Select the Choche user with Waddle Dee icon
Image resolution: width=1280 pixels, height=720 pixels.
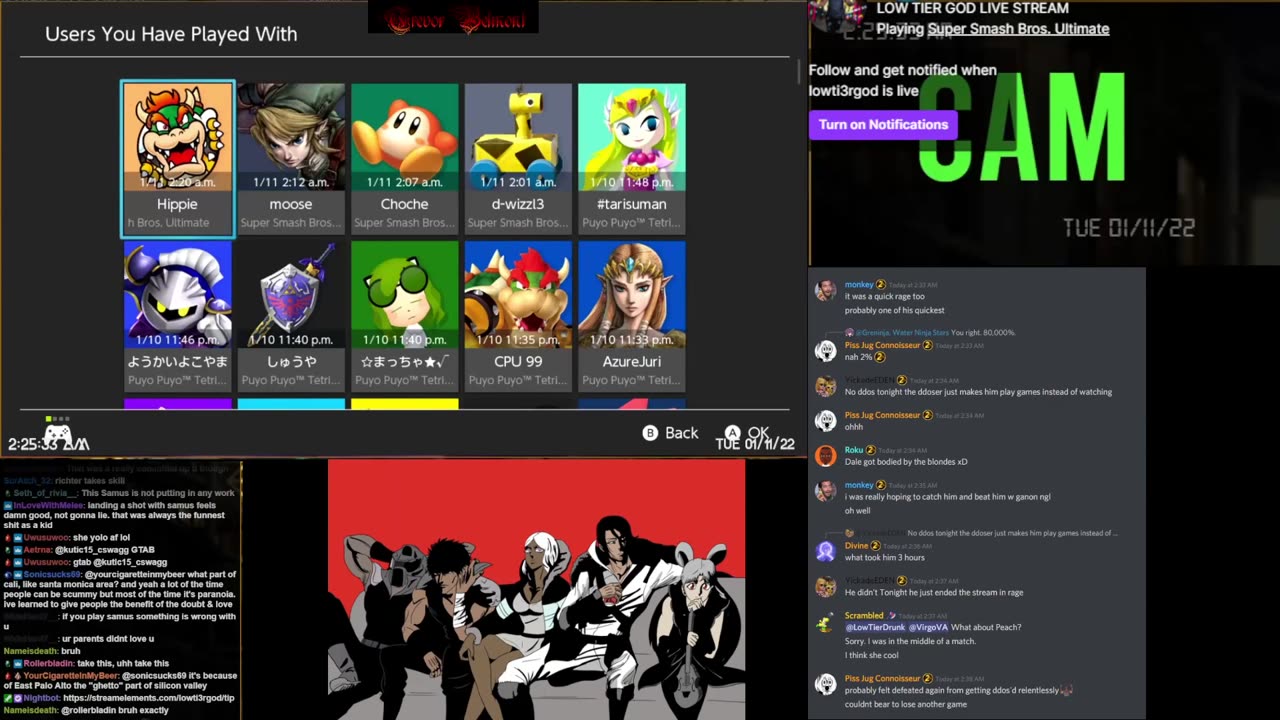[405, 159]
